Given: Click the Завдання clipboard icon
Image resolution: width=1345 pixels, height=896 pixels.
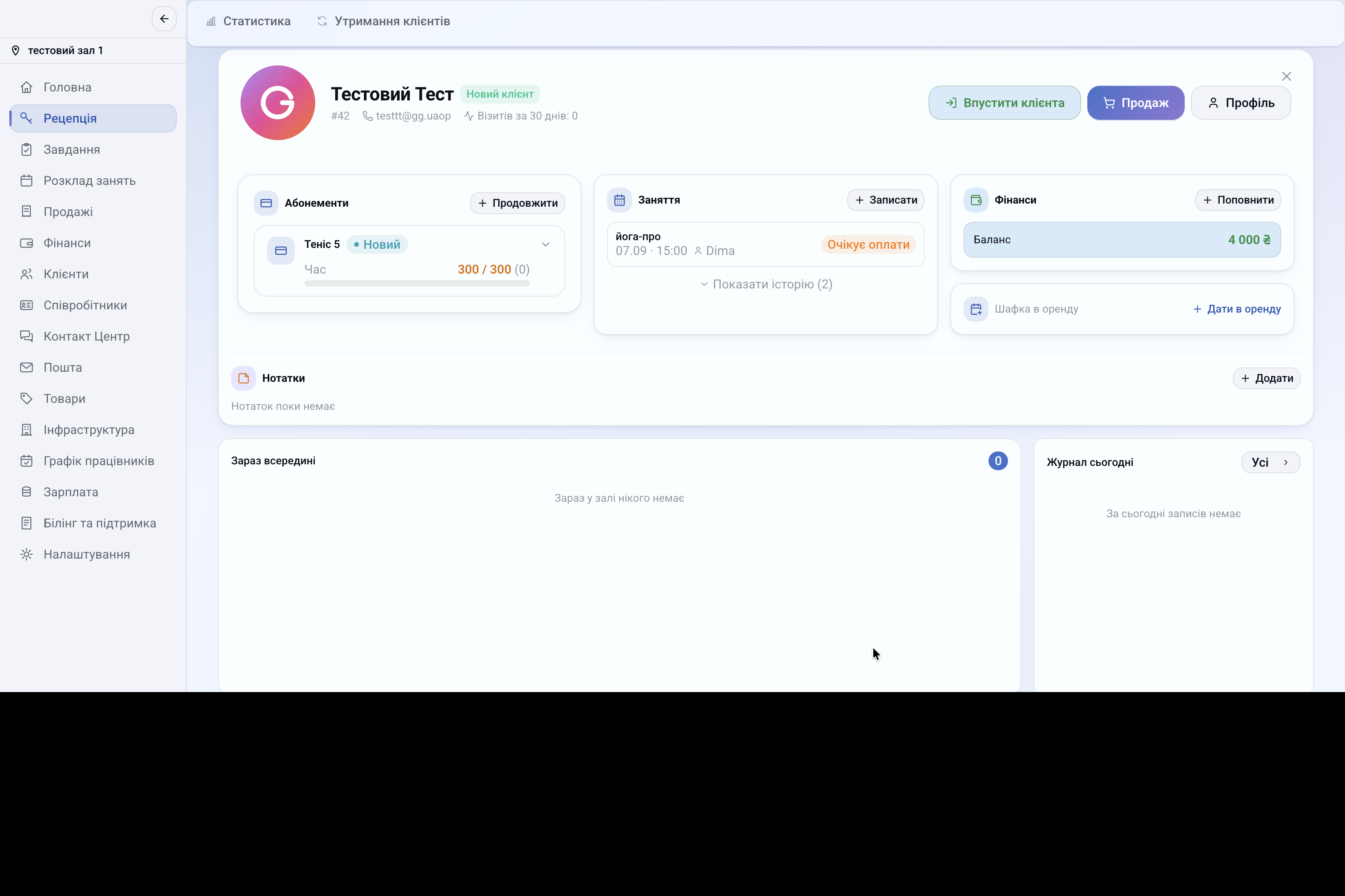Looking at the screenshot, I should tap(26, 150).
